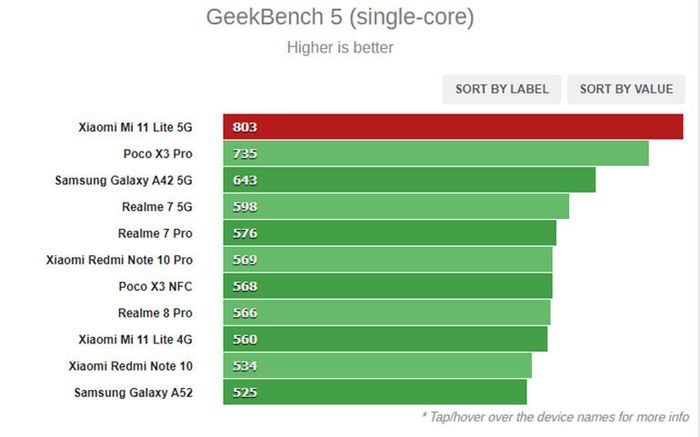Click the SORT BY LABEL button
The height and width of the screenshot is (437, 700).
pyautogui.click(x=502, y=89)
